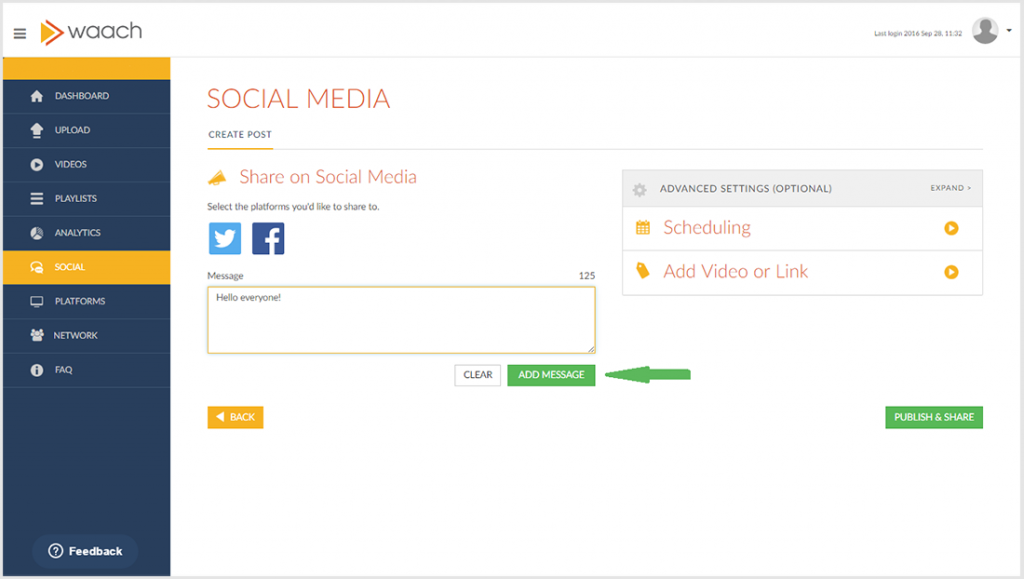Click the Add Video or Link label
Viewport: 1024px width, 579px height.
point(735,272)
